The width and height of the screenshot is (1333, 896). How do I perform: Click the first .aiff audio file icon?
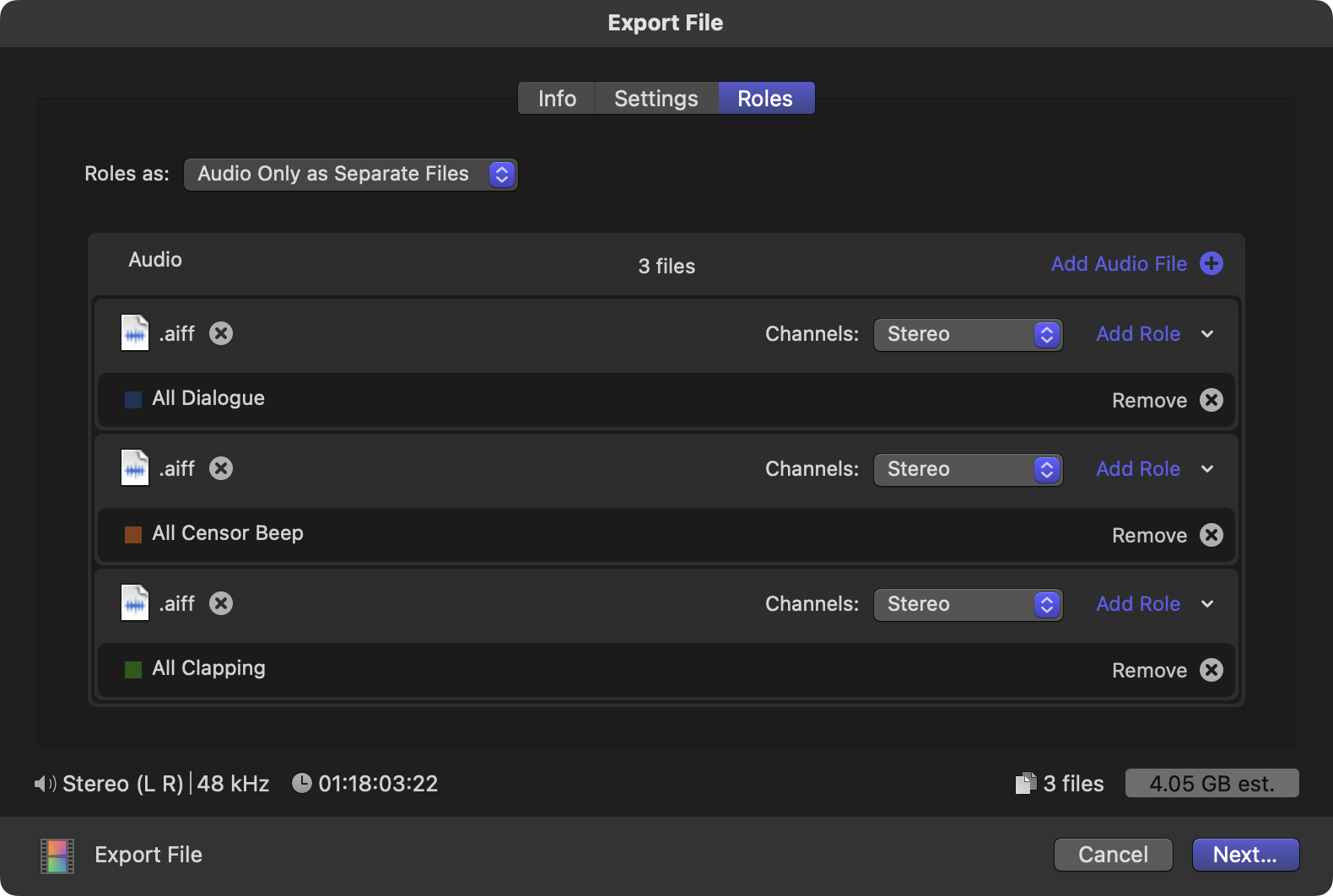pos(135,333)
